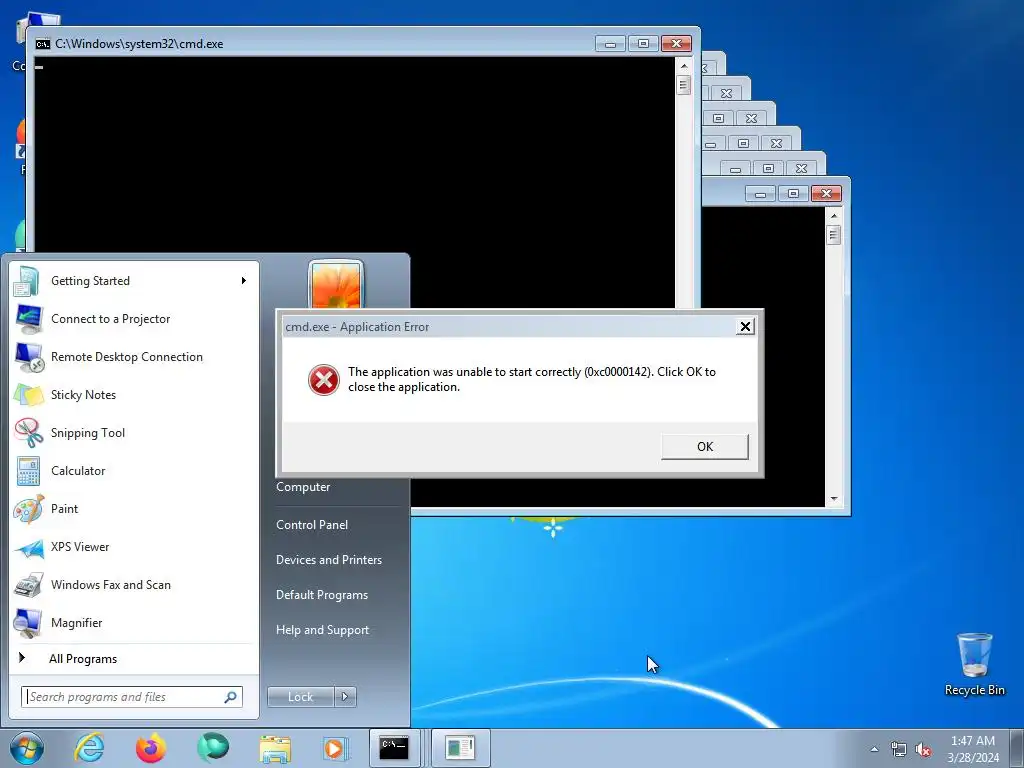The height and width of the screenshot is (768, 1024).
Task: Show hidden system tray icons
Action: 874,749
